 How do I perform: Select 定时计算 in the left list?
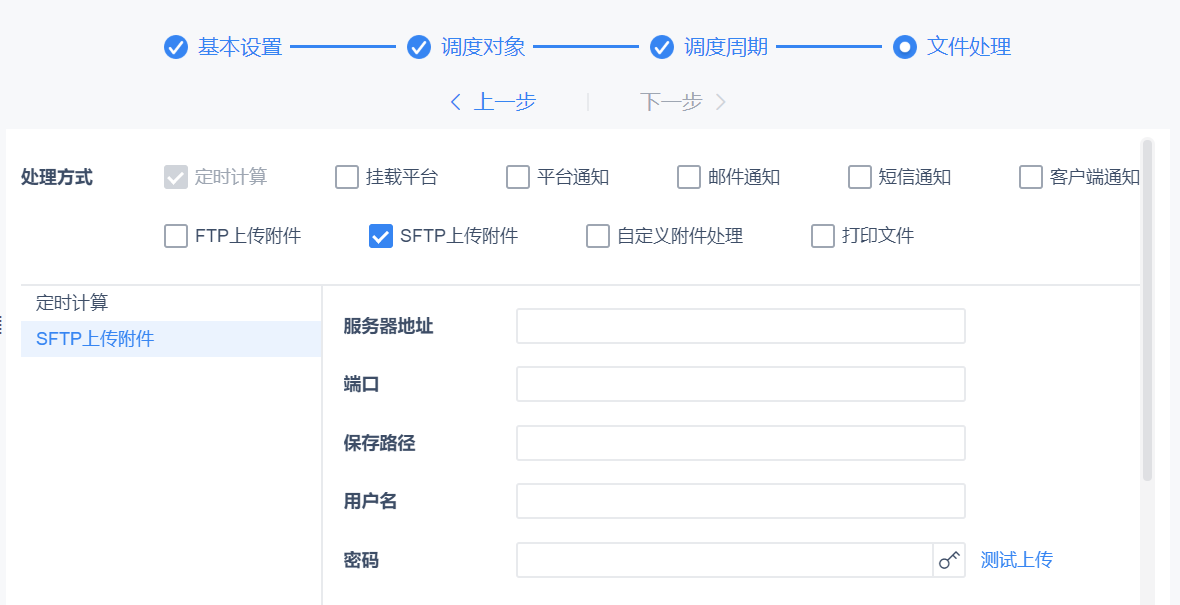(72, 302)
